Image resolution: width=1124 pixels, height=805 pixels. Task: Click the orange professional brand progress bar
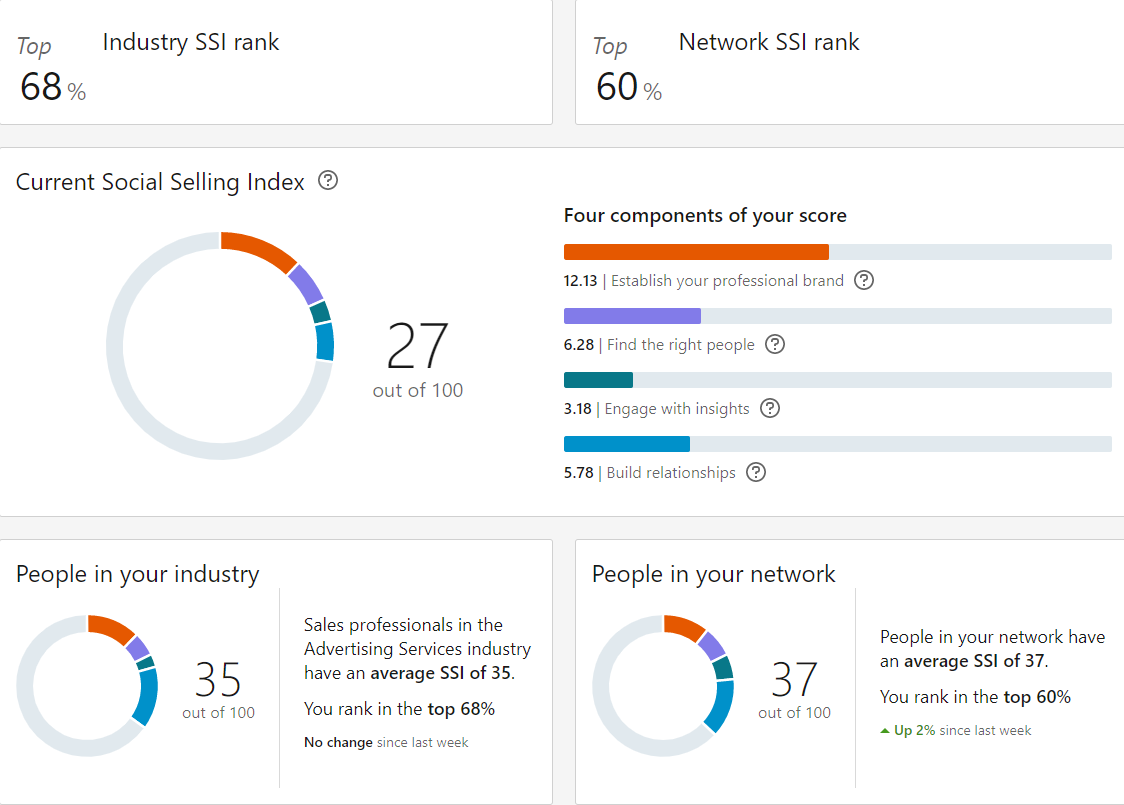[696, 251]
